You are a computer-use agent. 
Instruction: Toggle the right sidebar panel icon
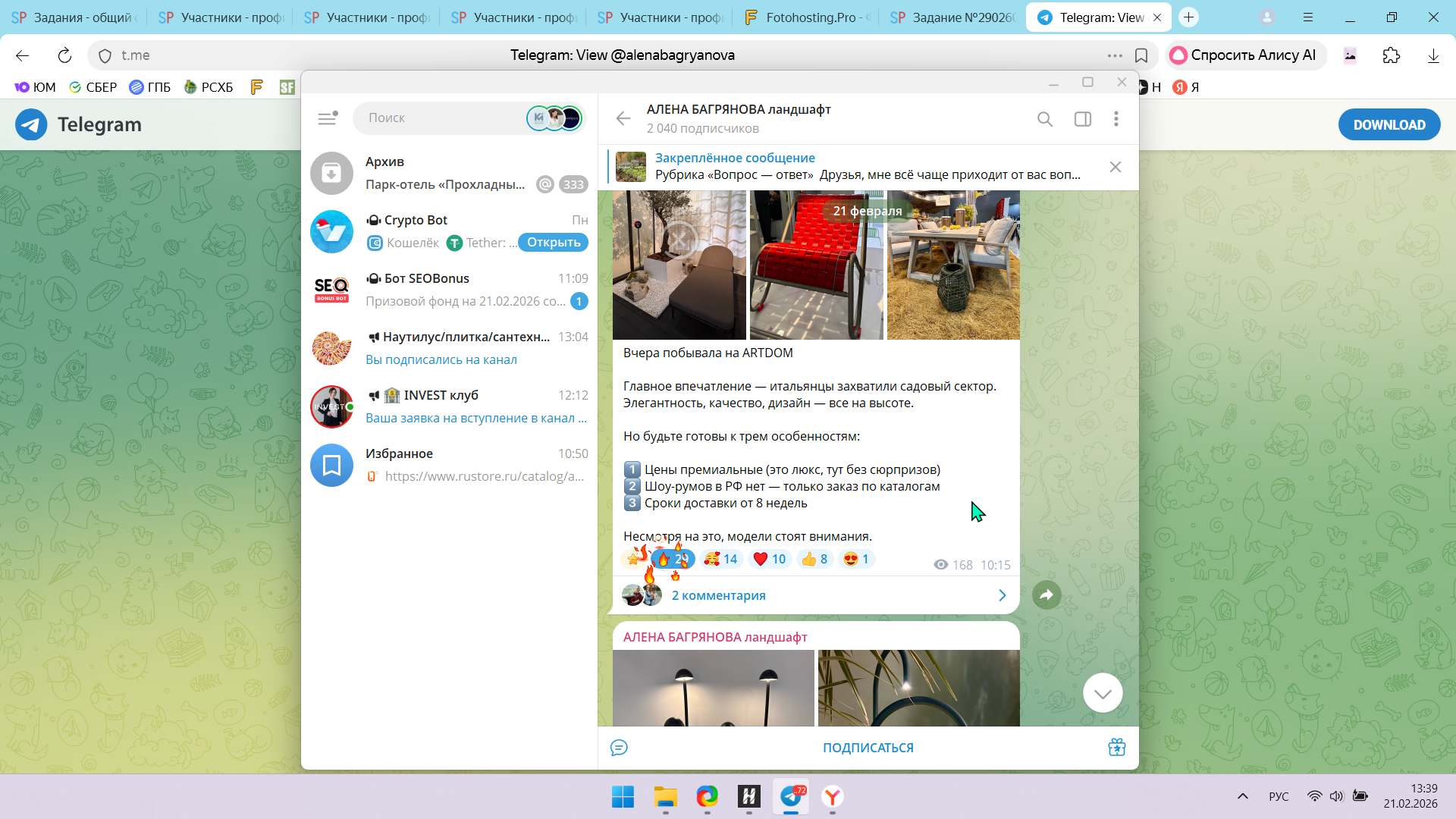1082,119
